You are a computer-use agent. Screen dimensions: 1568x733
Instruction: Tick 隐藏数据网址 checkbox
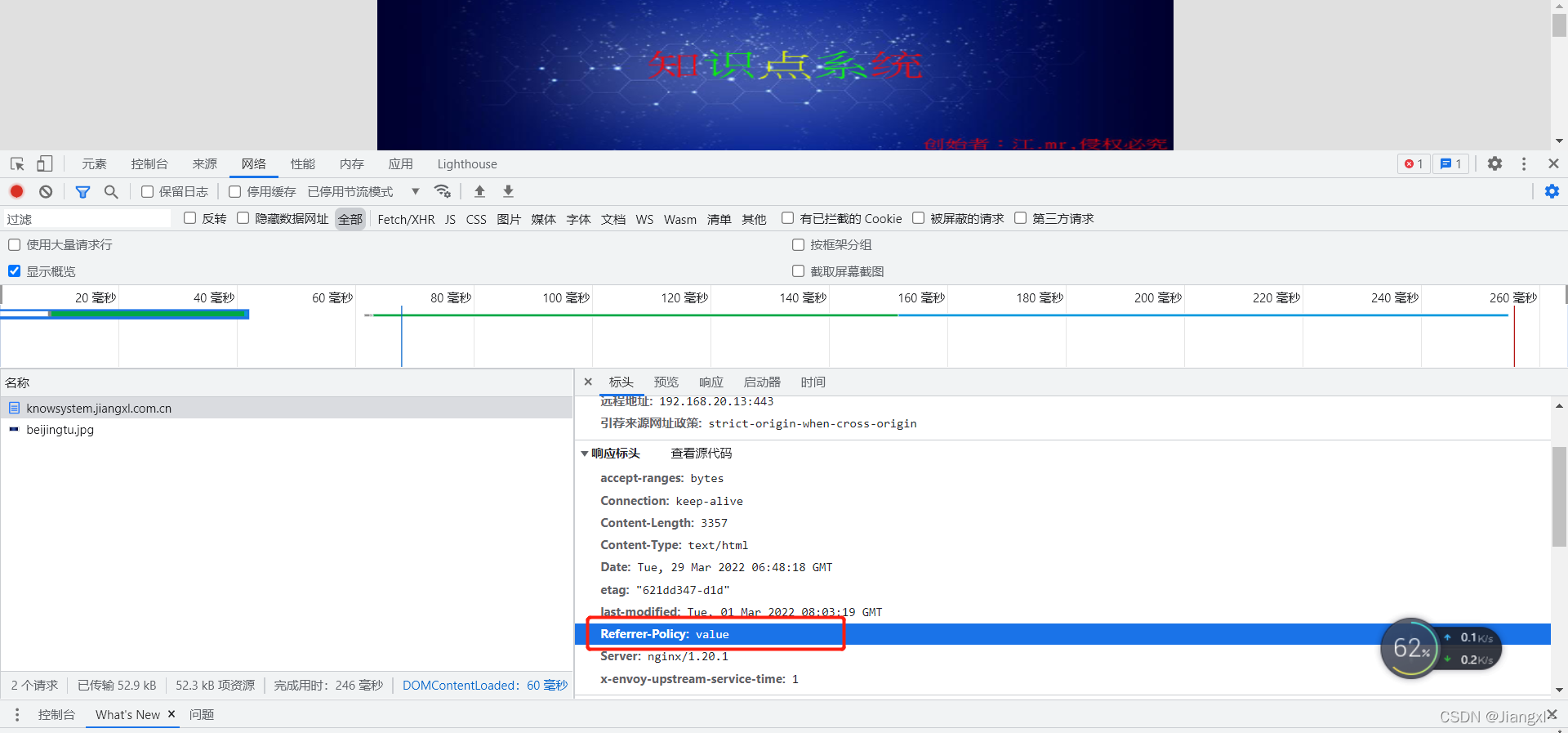click(243, 218)
